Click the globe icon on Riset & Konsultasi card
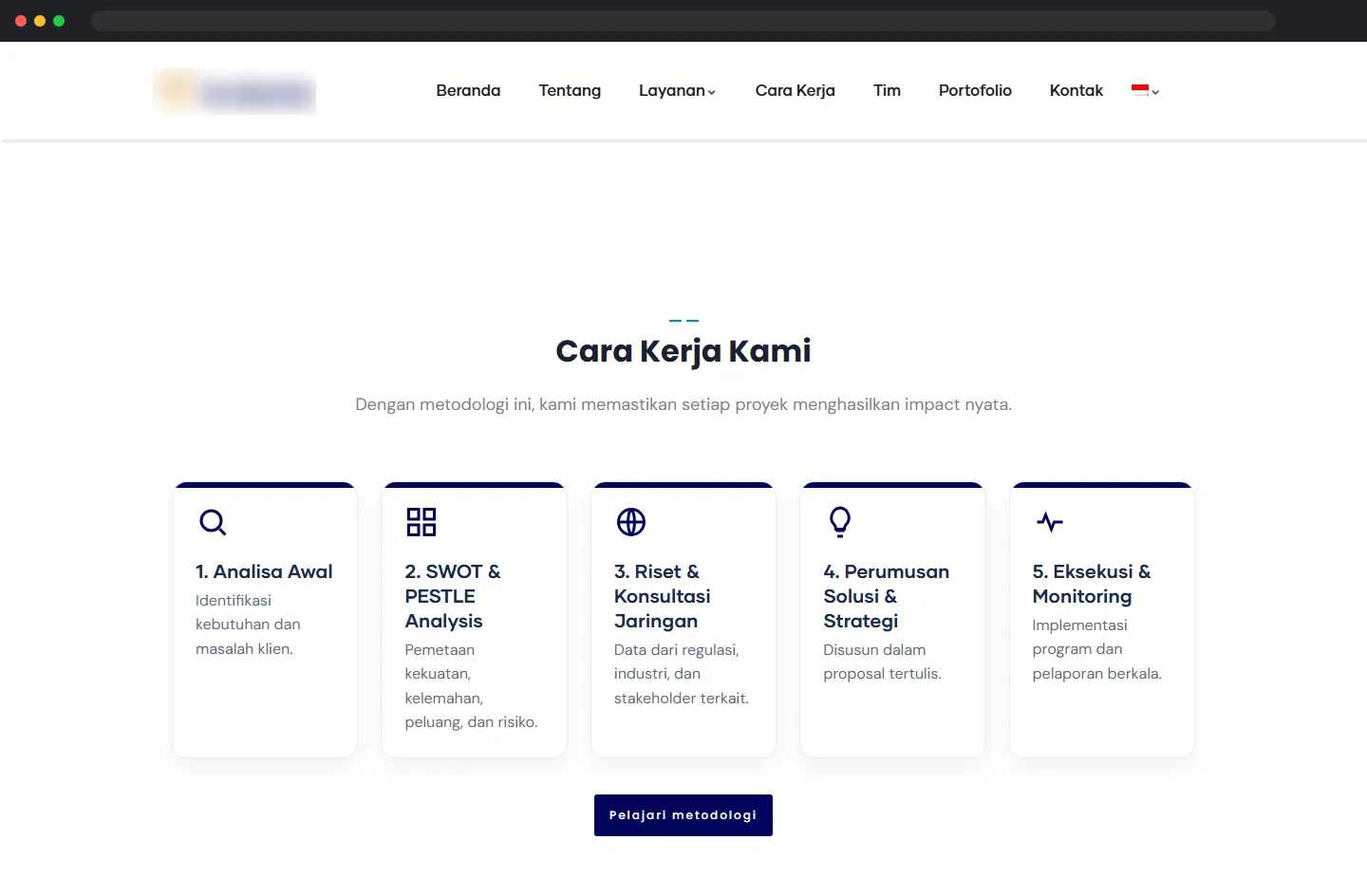1367x896 pixels. [x=631, y=522]
